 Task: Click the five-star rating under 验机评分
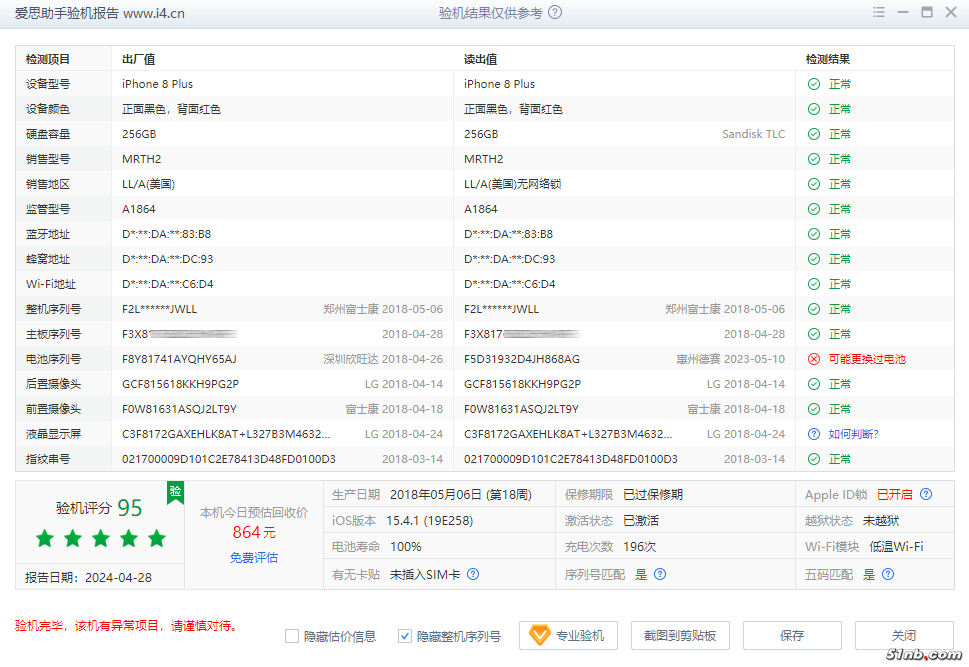coord(100,539)
